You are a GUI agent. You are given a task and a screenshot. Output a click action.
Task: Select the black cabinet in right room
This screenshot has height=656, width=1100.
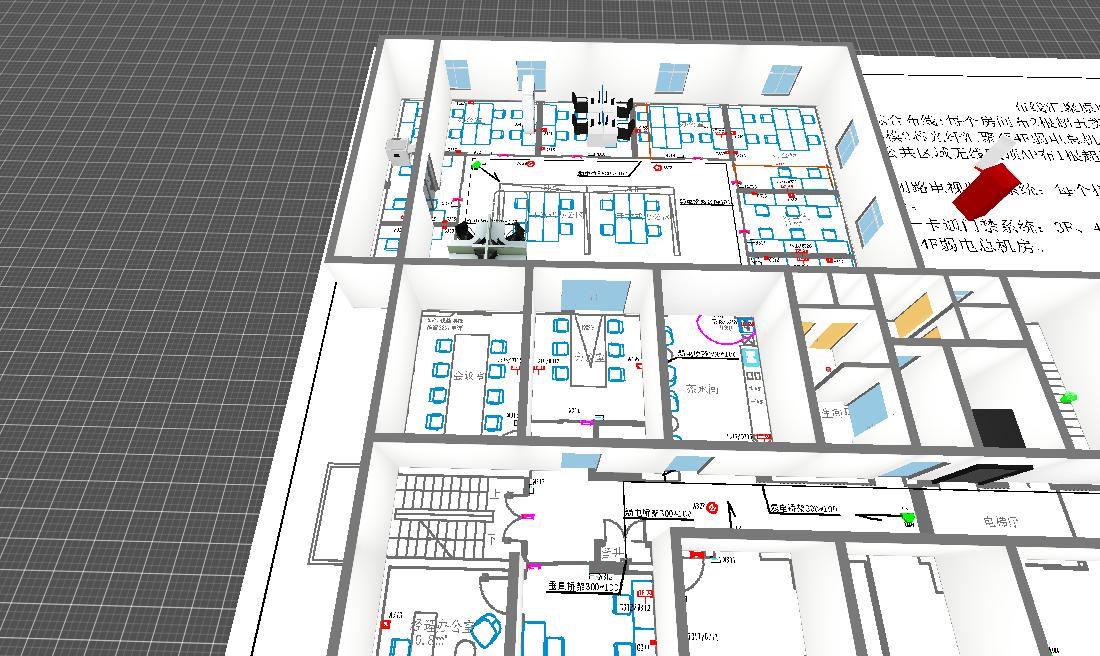(x=999, y=428)
